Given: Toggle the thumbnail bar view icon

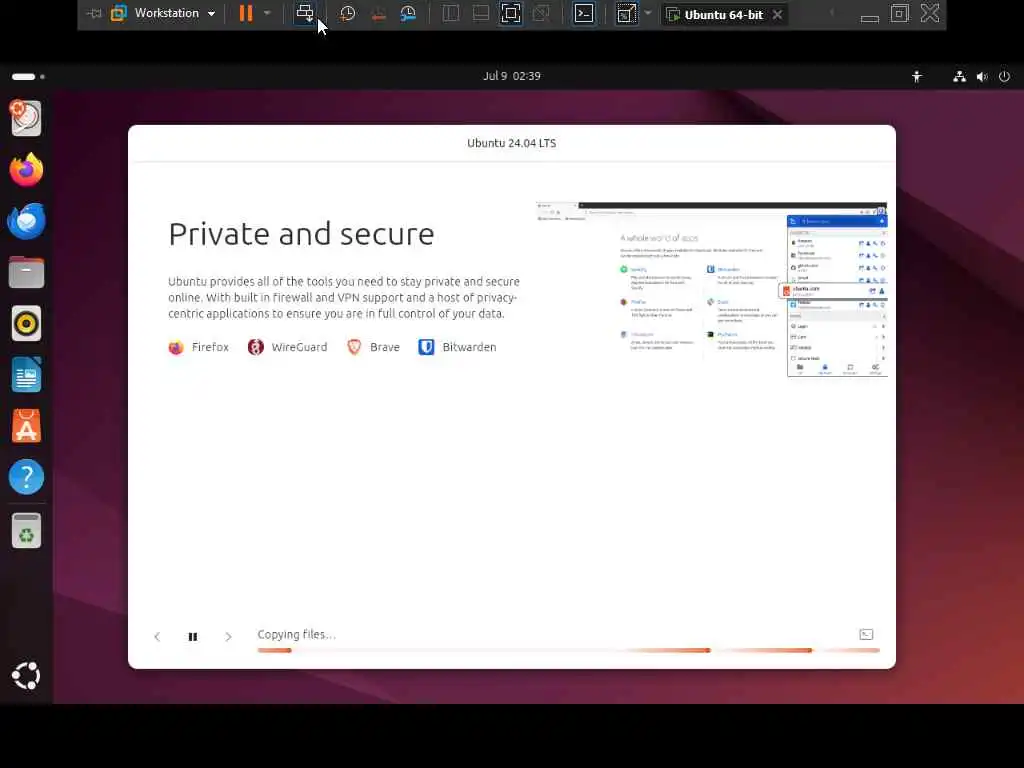Looking at the screenshot, I should coord(481,13).
